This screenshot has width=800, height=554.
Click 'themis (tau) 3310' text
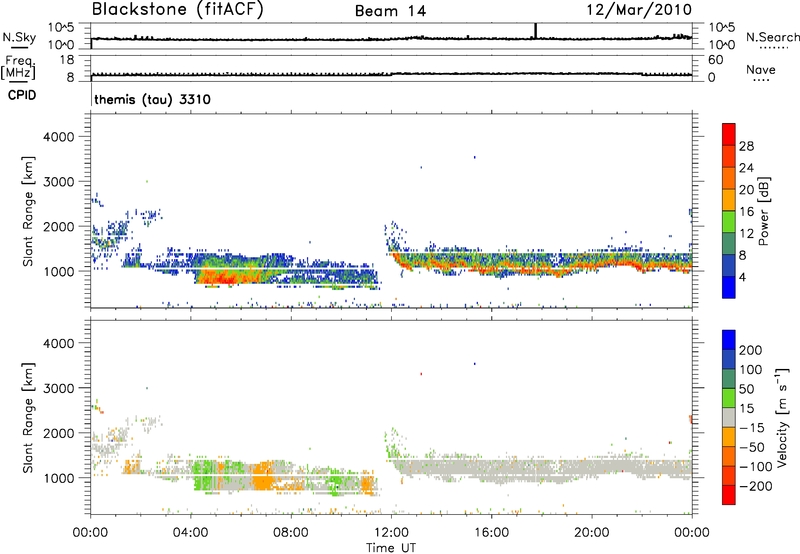(x=153, y=99)
